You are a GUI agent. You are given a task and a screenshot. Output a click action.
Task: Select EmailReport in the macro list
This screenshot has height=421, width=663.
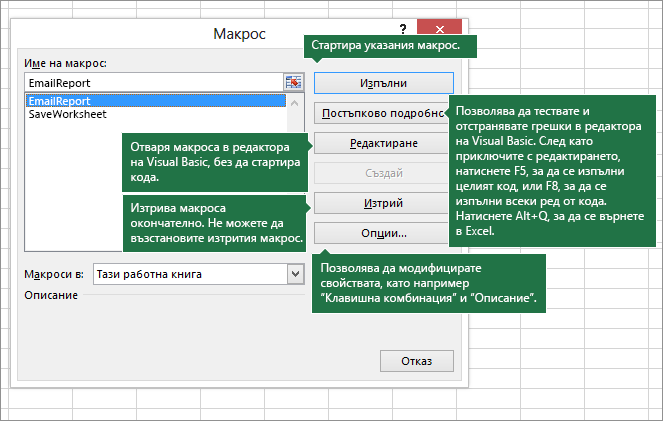(x=156, y=101)
